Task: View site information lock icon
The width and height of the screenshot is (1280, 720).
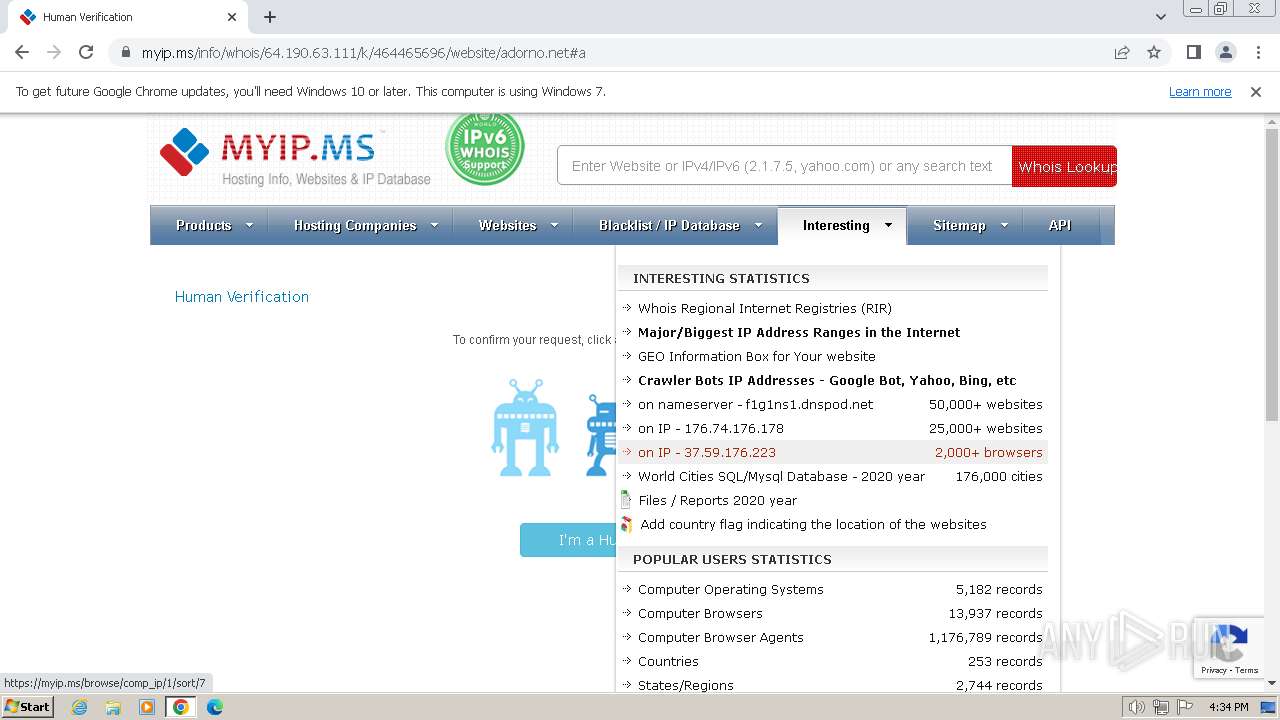Action: pyautogui.click(x=126, y=52)
